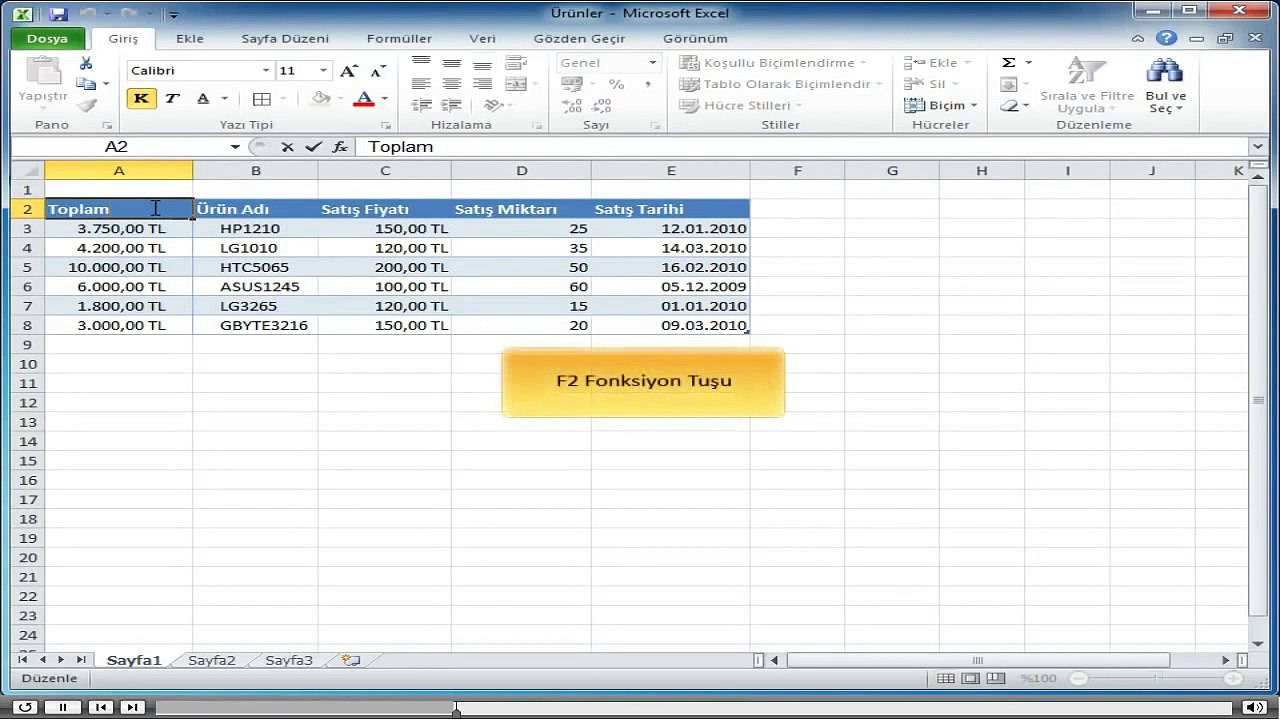Image resolution: width=1280 pixels, height=720 pixels.
Task: Pause the video with the player pause button
Action: click(x=62, y=707)
